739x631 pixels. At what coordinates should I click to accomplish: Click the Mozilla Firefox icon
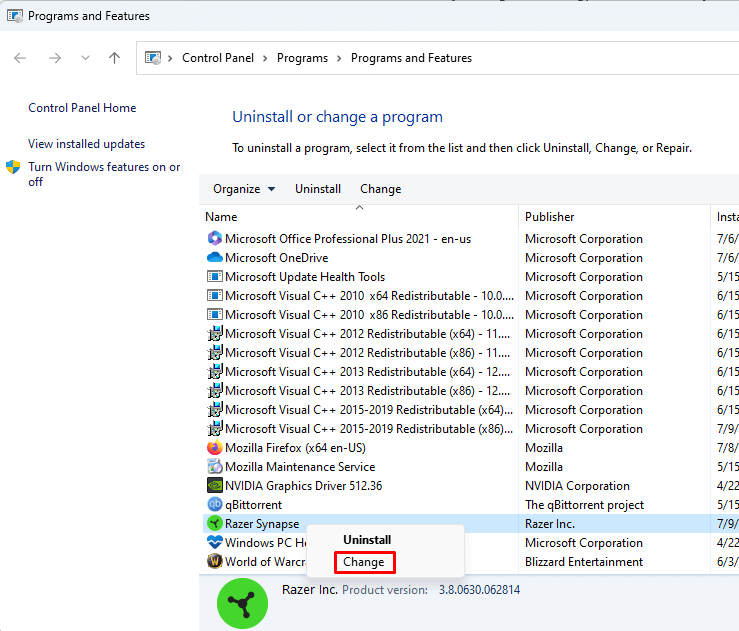pyautogui.click(x=214, y=447)
